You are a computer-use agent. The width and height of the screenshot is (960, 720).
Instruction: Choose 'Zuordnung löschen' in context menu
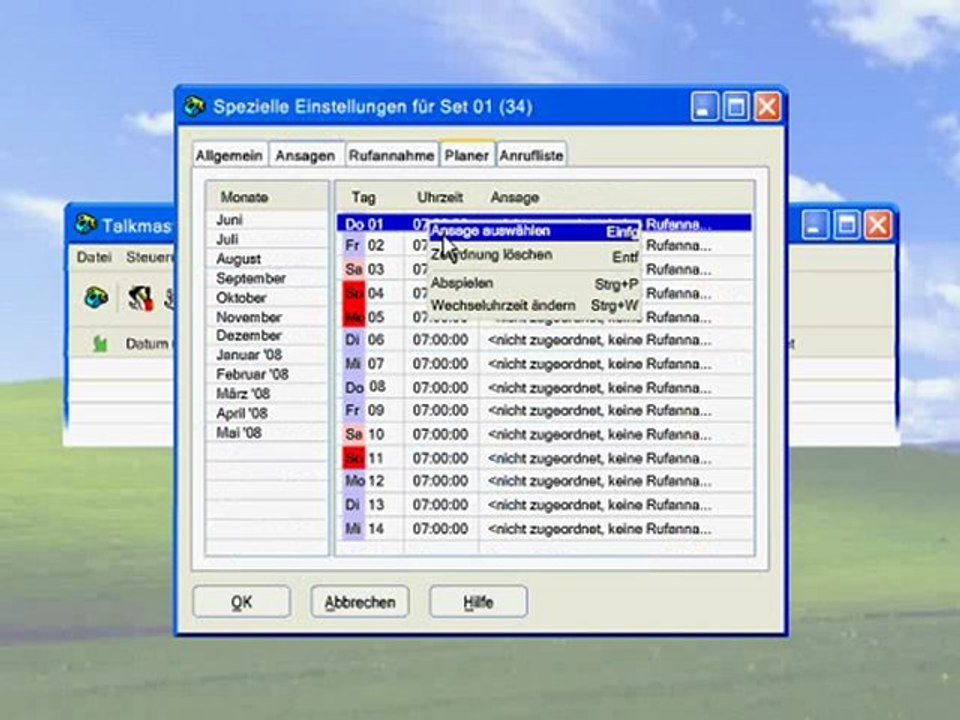(x=534, y=256)
